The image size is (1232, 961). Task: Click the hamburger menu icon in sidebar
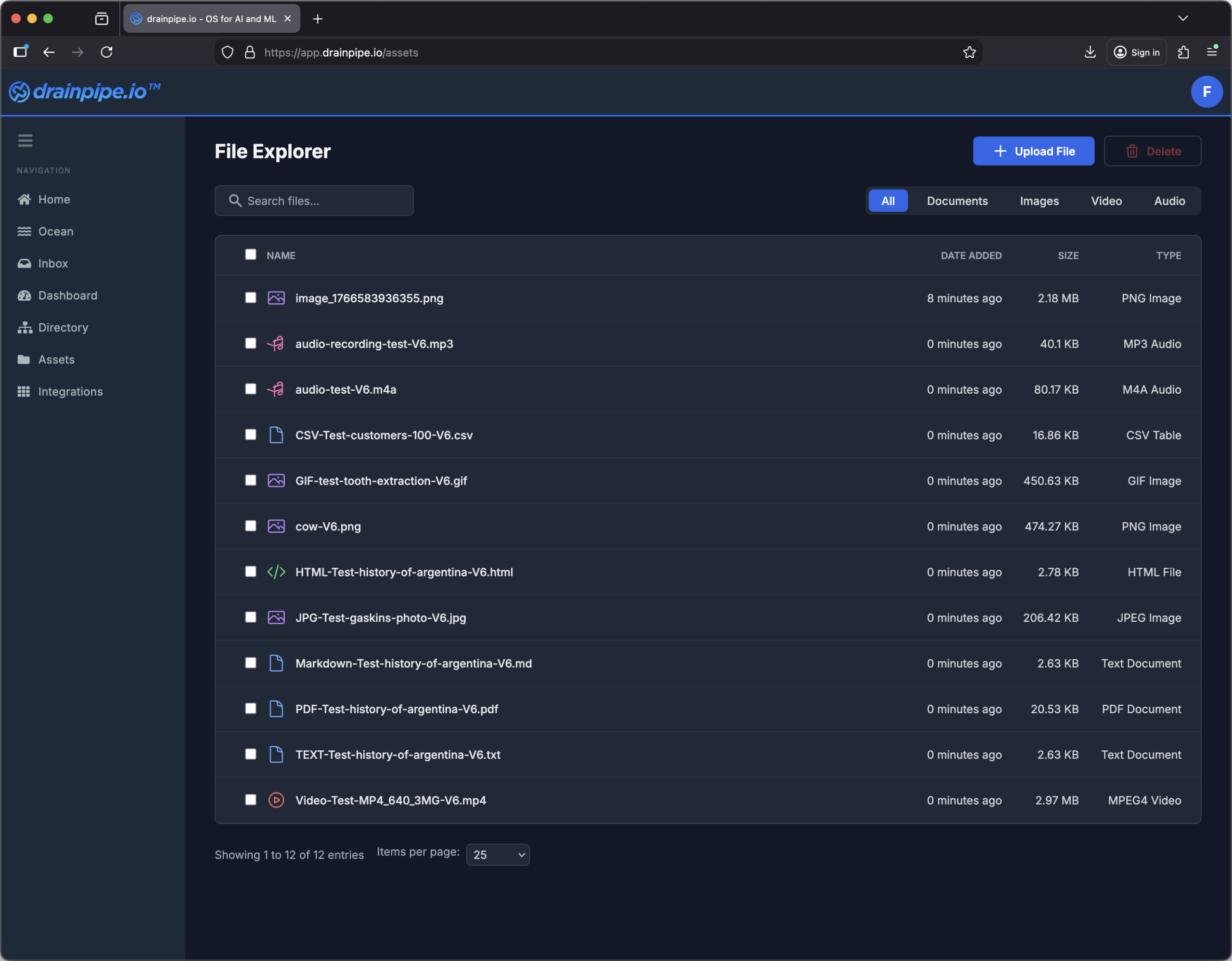(x=25, y=141)
